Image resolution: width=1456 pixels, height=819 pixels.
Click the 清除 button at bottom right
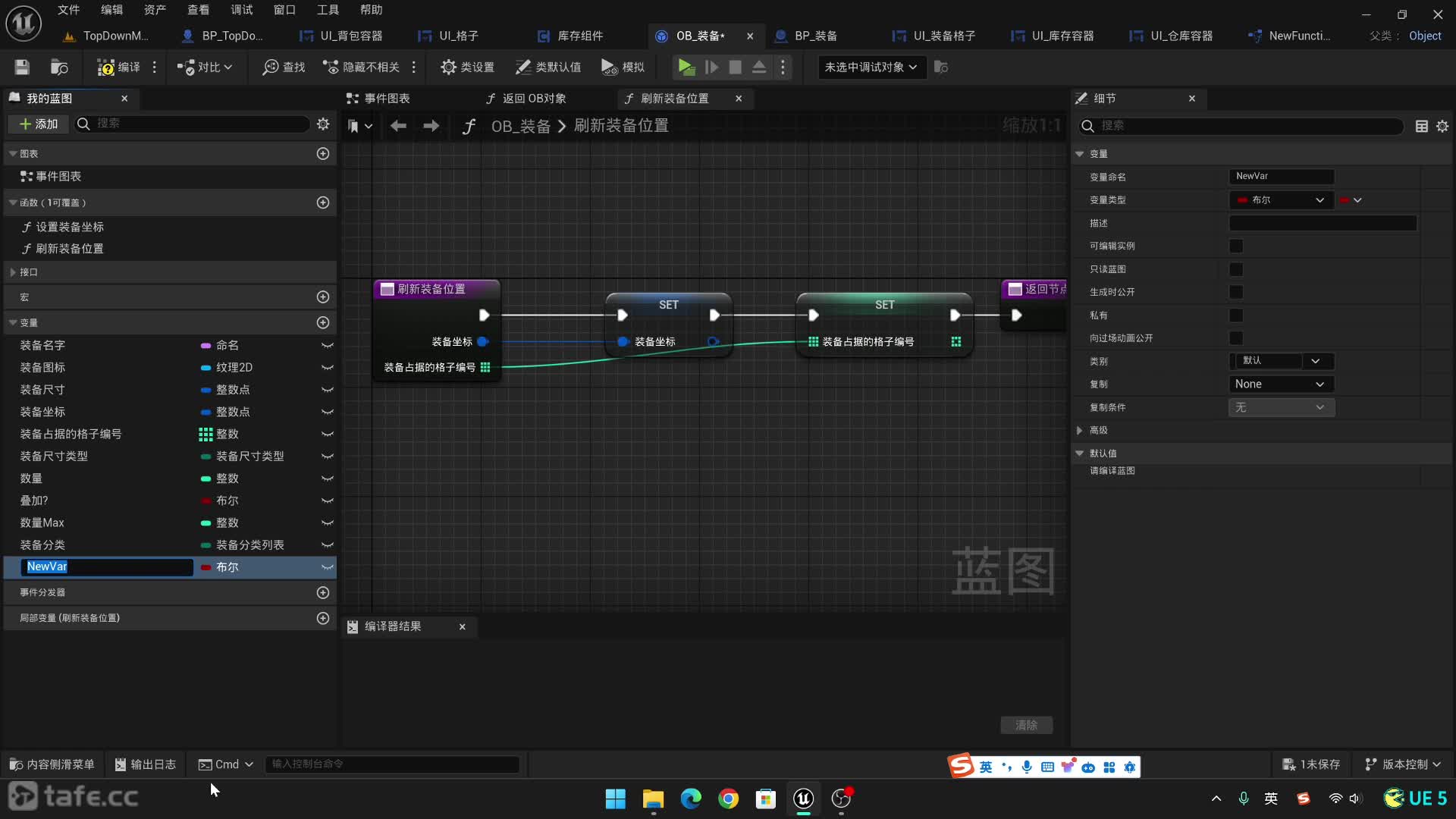coord(1025,725)
